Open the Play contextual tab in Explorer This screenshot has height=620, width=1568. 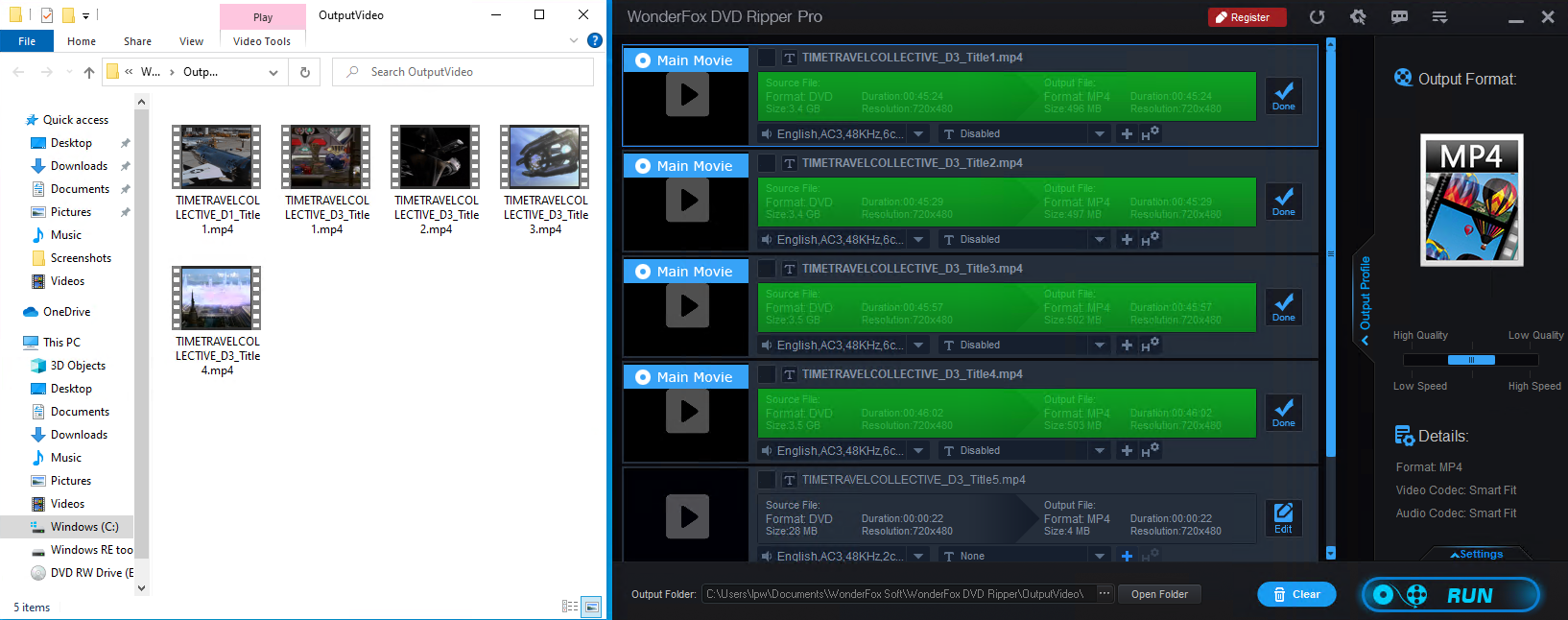(x=263, y=17)
